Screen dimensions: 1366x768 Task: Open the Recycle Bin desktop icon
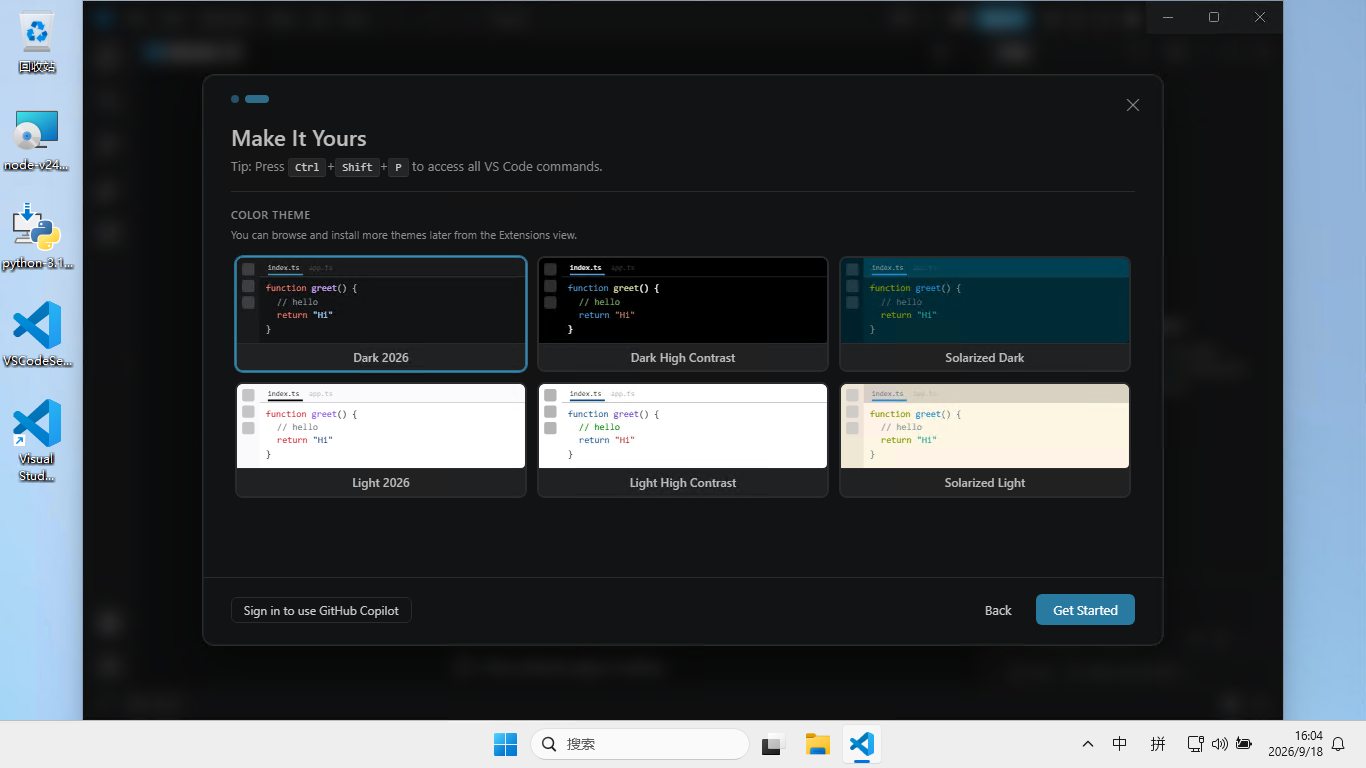37,43
